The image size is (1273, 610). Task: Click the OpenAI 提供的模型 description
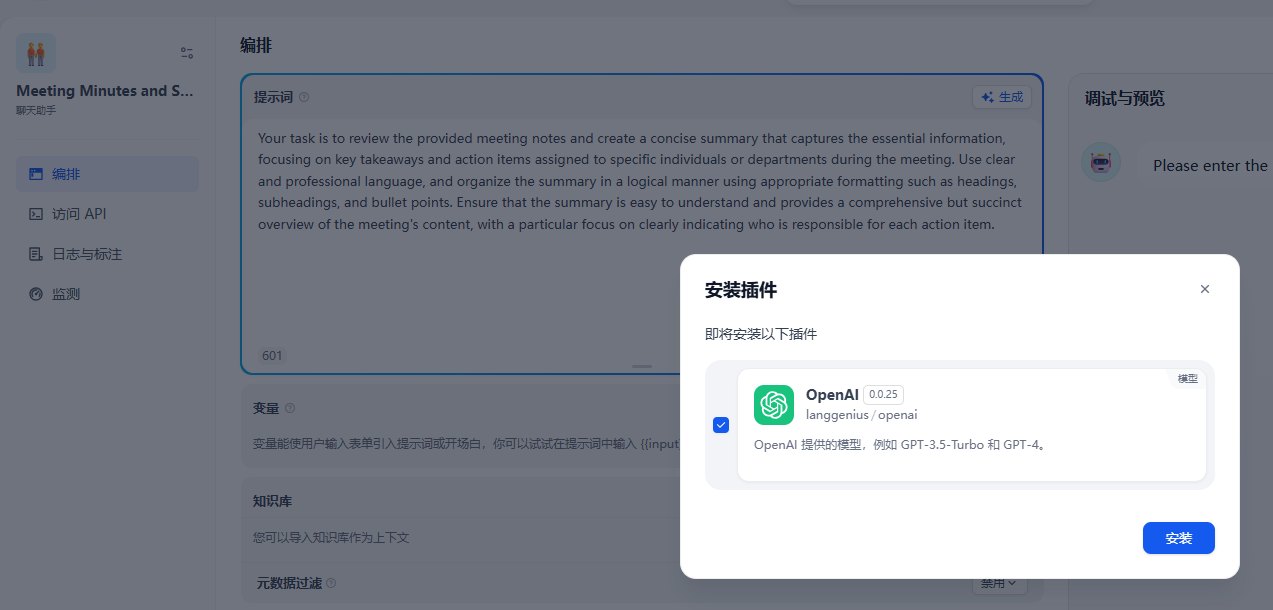pos(901,444)
